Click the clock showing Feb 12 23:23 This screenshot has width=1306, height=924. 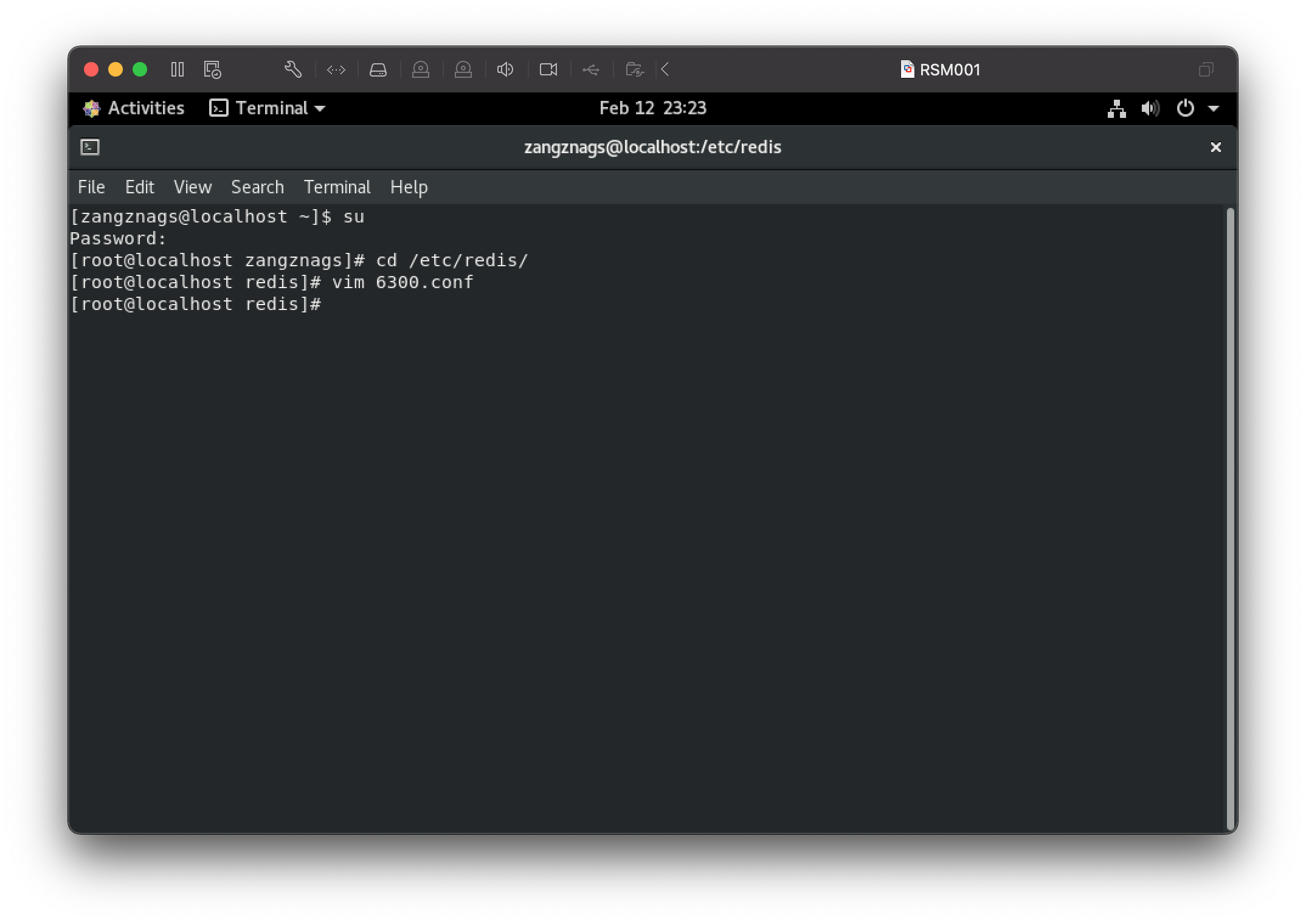tap(652, 108)
